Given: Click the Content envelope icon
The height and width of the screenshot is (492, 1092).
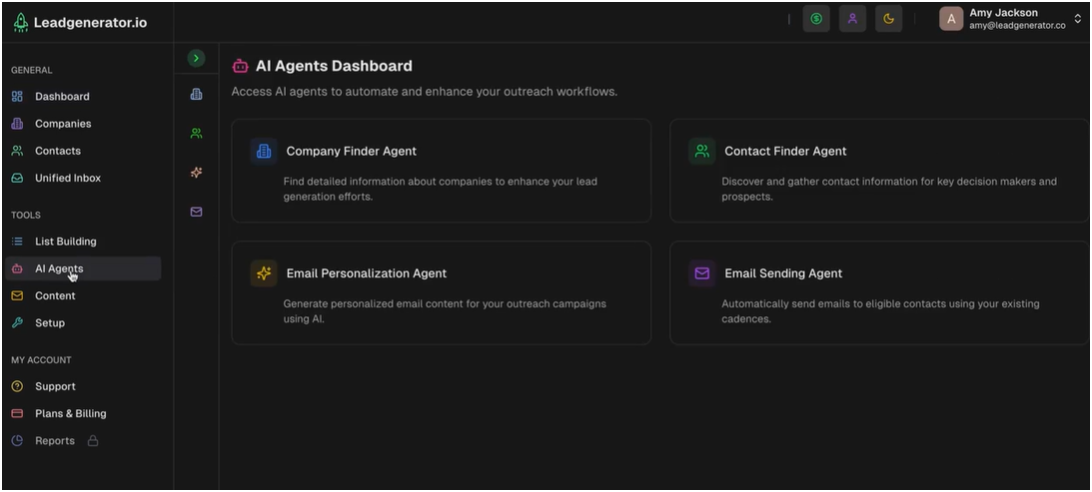Looking at the screenshot, I should coord(17,295).
